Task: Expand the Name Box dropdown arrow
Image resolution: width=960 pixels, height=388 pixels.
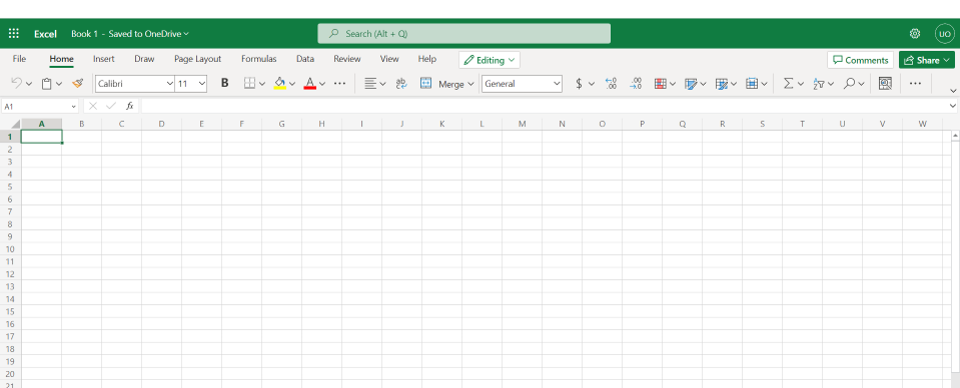Action: click(73, 106)
